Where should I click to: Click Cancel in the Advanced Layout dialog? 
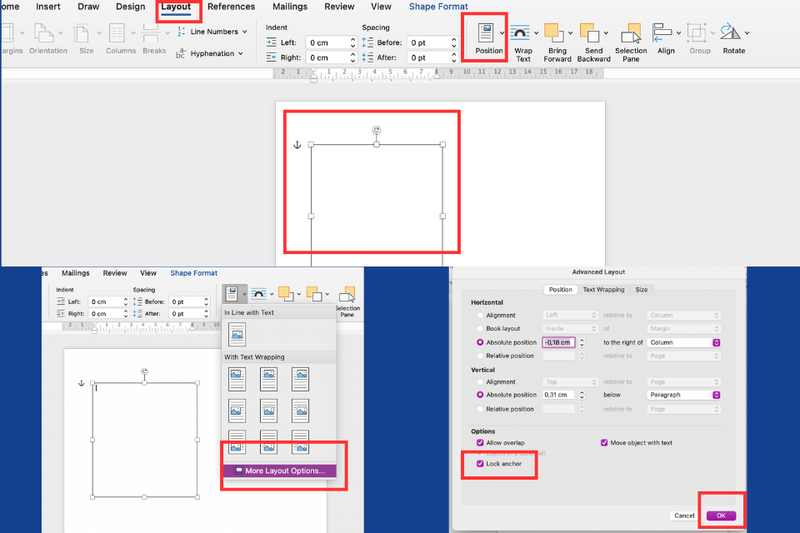[684, 516]
